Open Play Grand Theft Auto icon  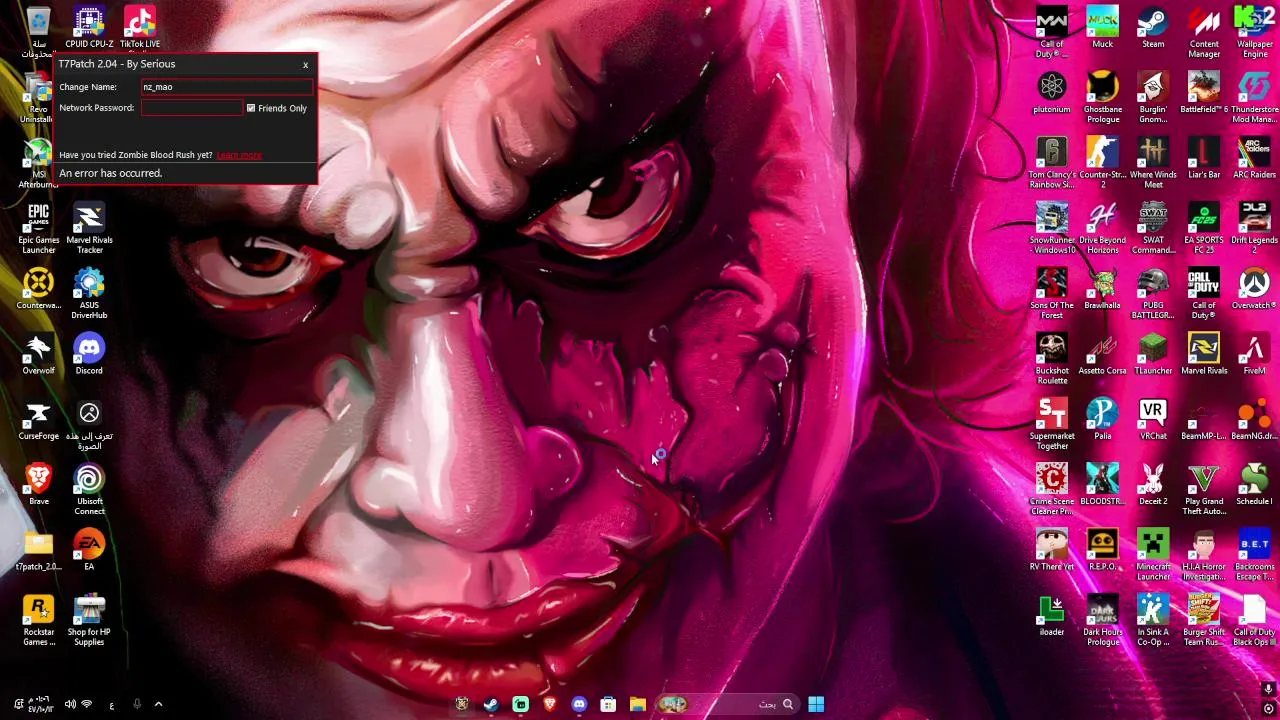[1204, 490]
